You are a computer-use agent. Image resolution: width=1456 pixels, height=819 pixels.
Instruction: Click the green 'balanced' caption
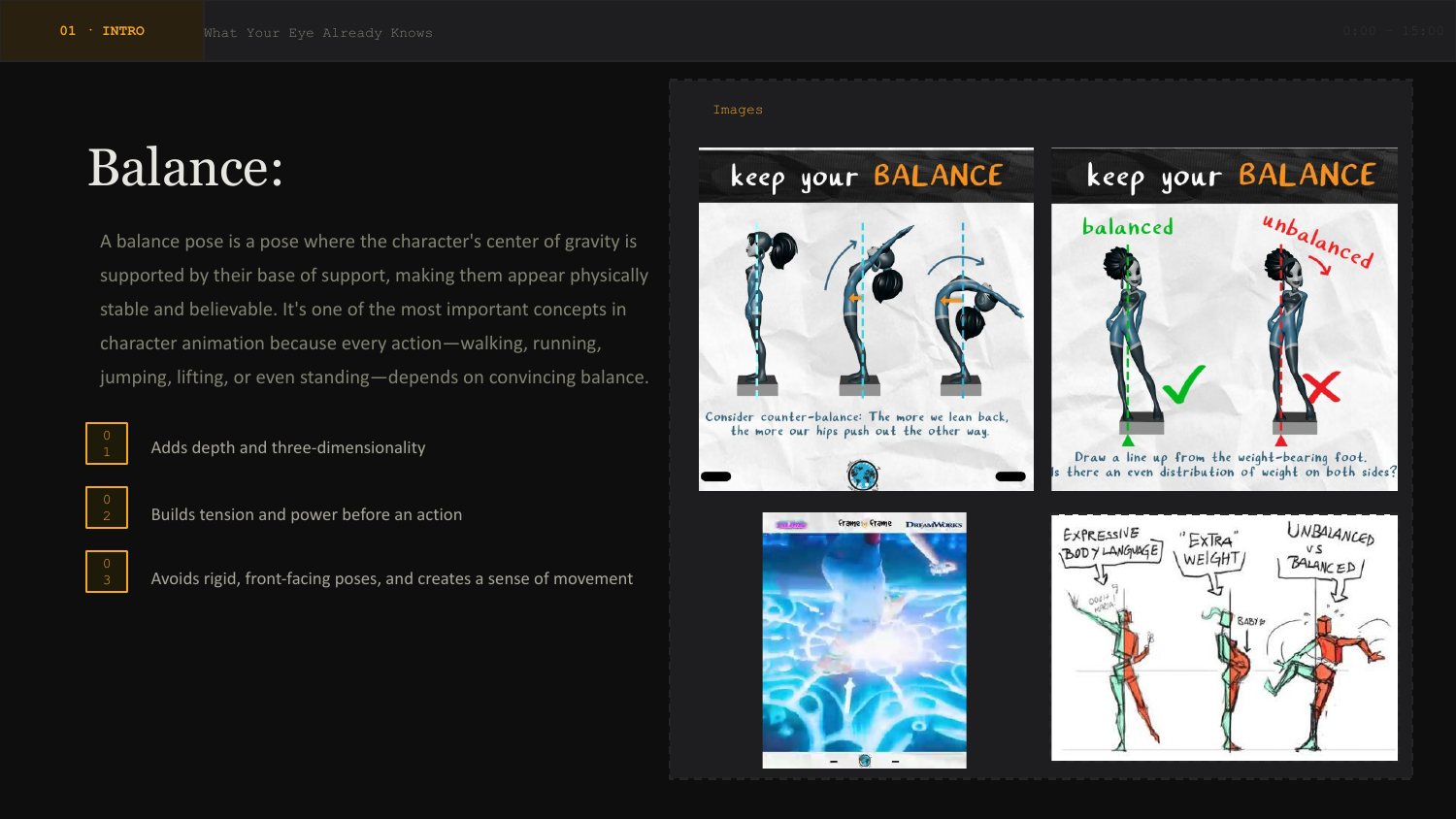(1128, 227)
